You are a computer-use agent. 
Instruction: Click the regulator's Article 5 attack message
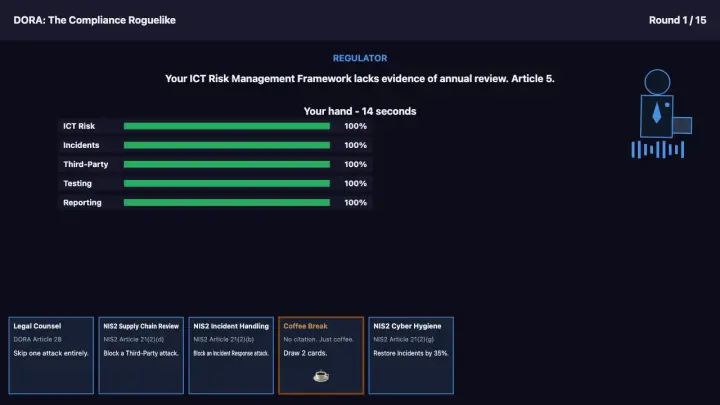360,79
